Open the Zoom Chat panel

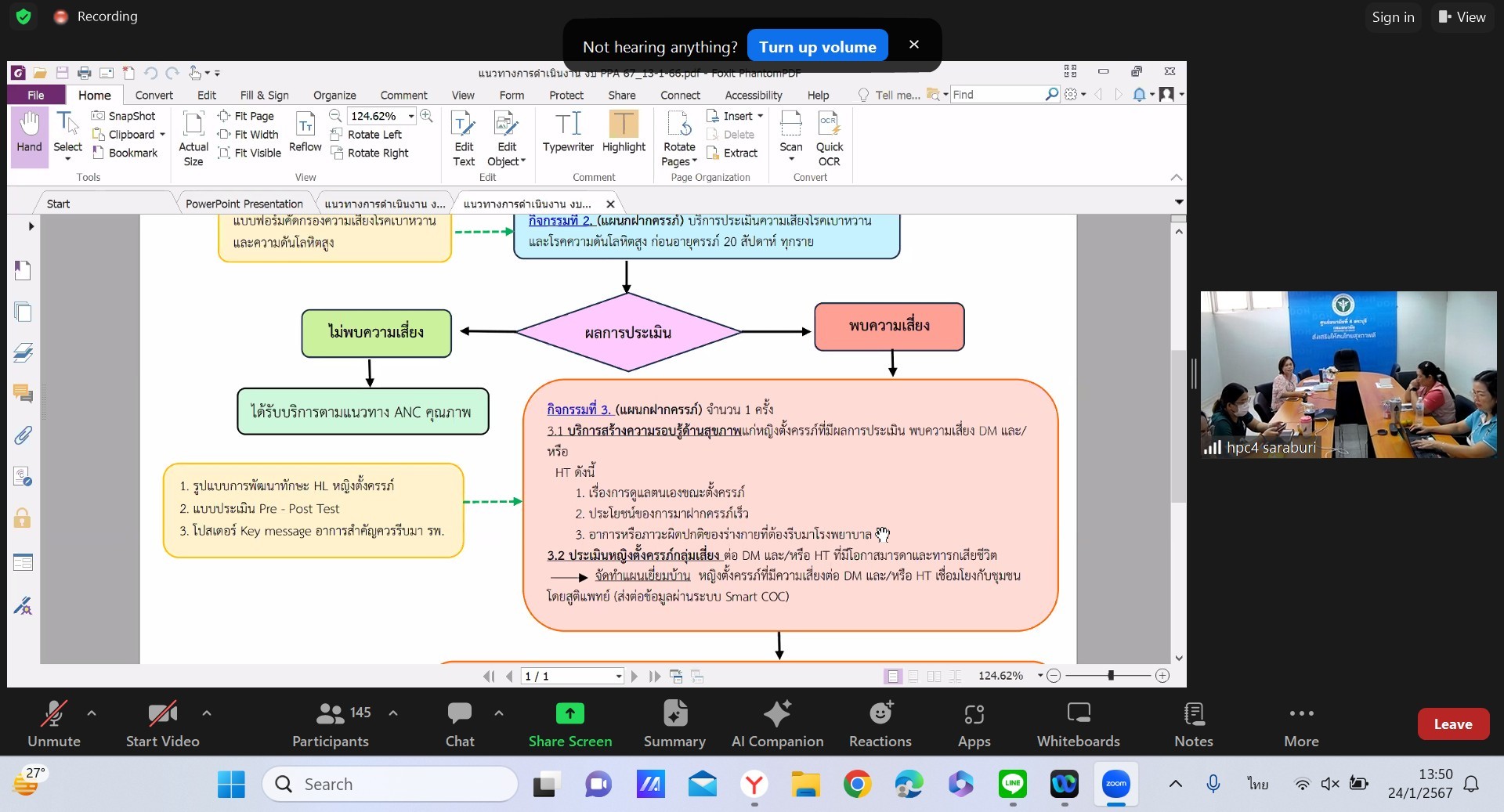pyautogui.click(x=460, y=724)
